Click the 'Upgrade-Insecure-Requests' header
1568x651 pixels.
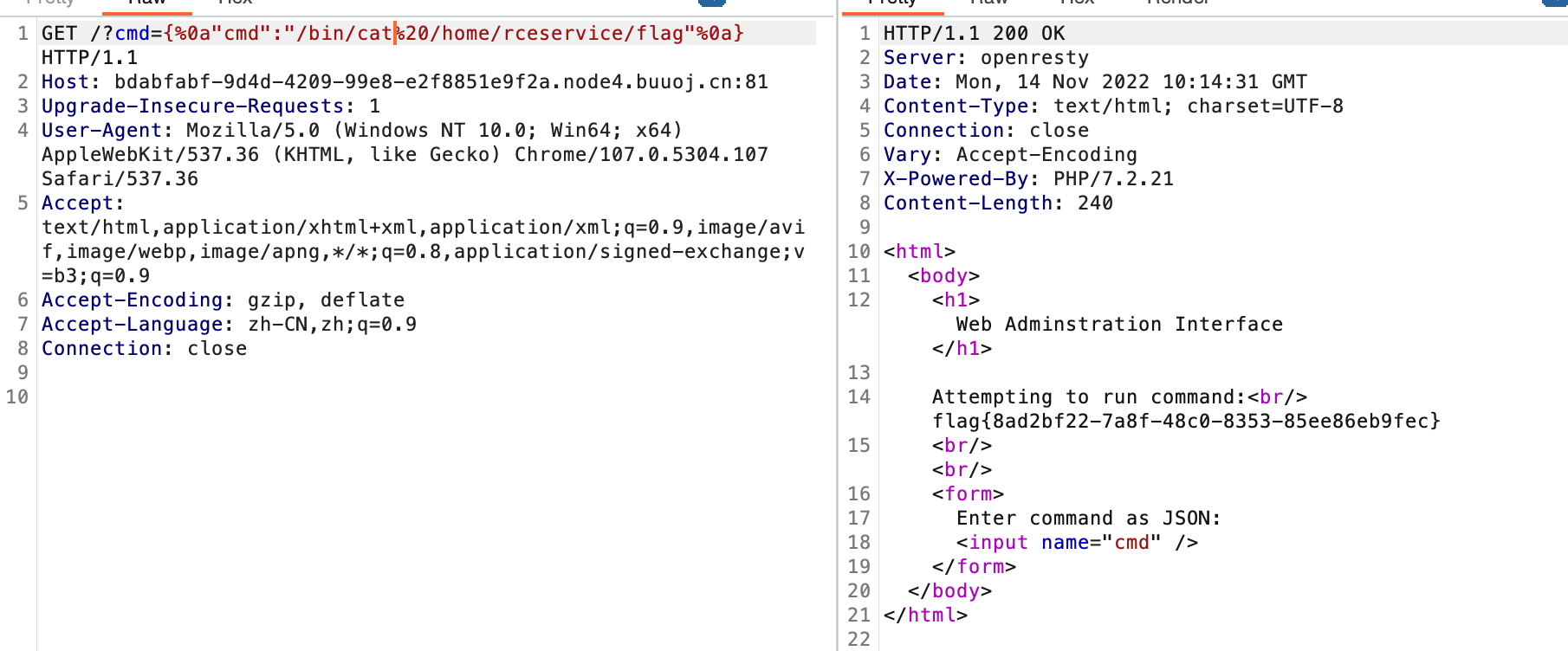pyautogui.click(x=192, y=106)
